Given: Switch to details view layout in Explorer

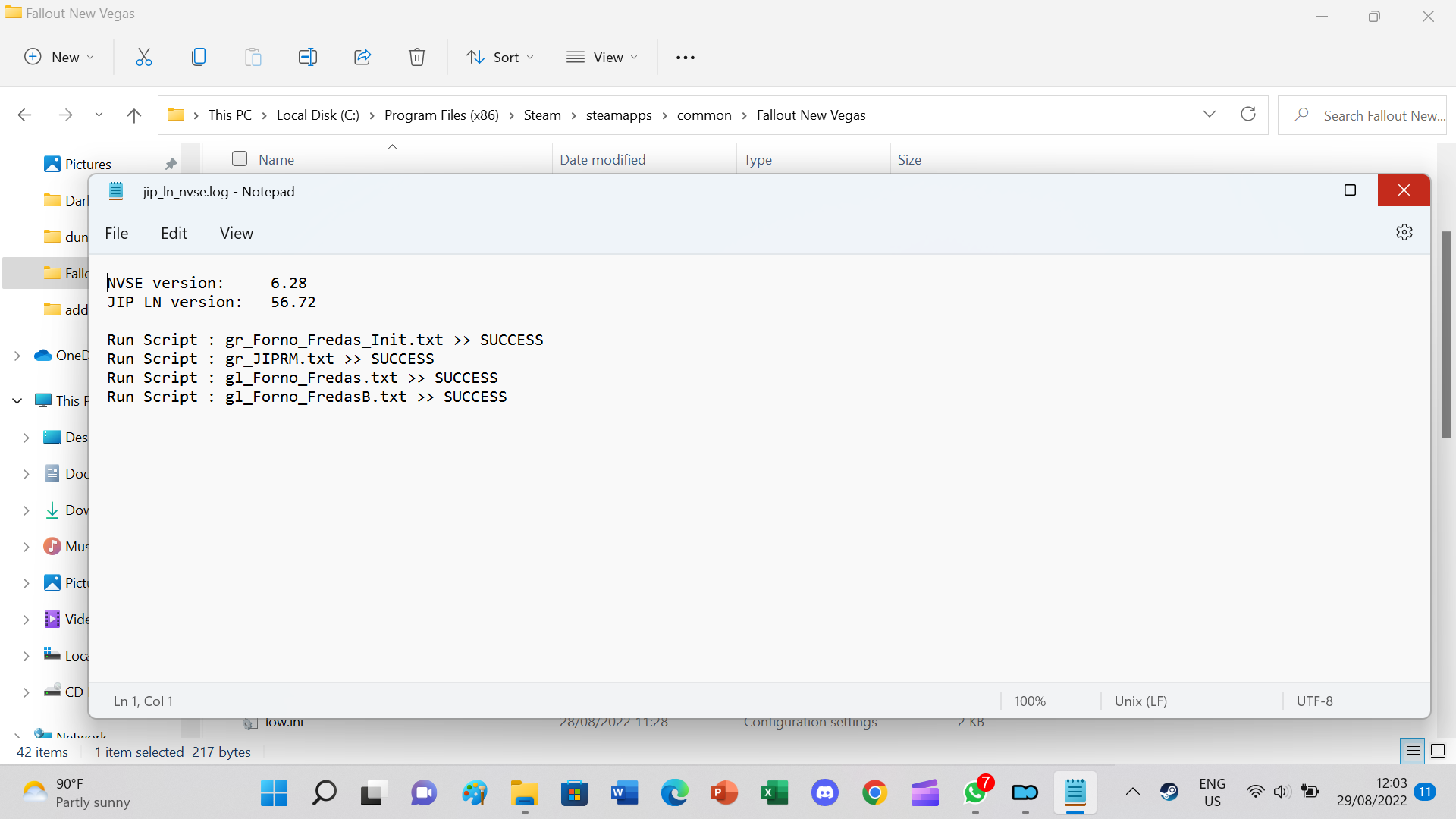Looking at the screenshot, I should 1413,752.
